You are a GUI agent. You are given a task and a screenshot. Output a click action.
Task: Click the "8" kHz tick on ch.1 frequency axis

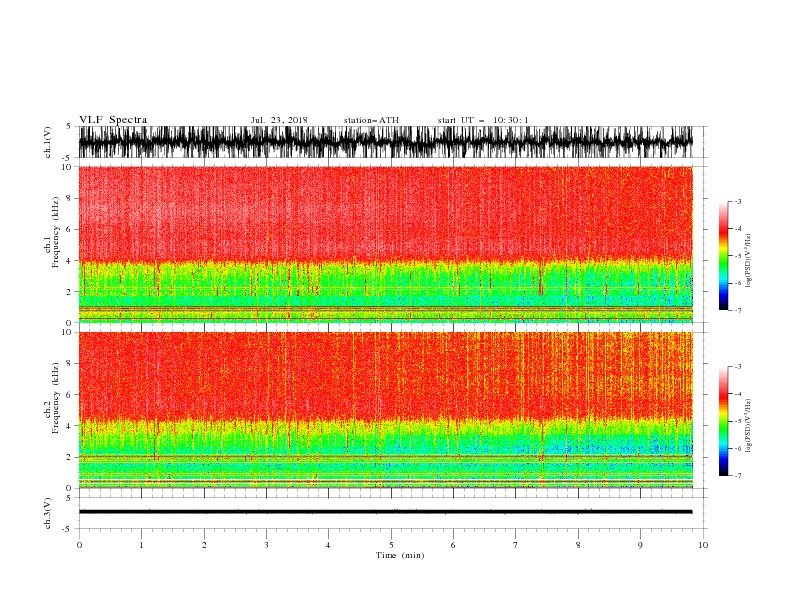[x=69, y=198]
